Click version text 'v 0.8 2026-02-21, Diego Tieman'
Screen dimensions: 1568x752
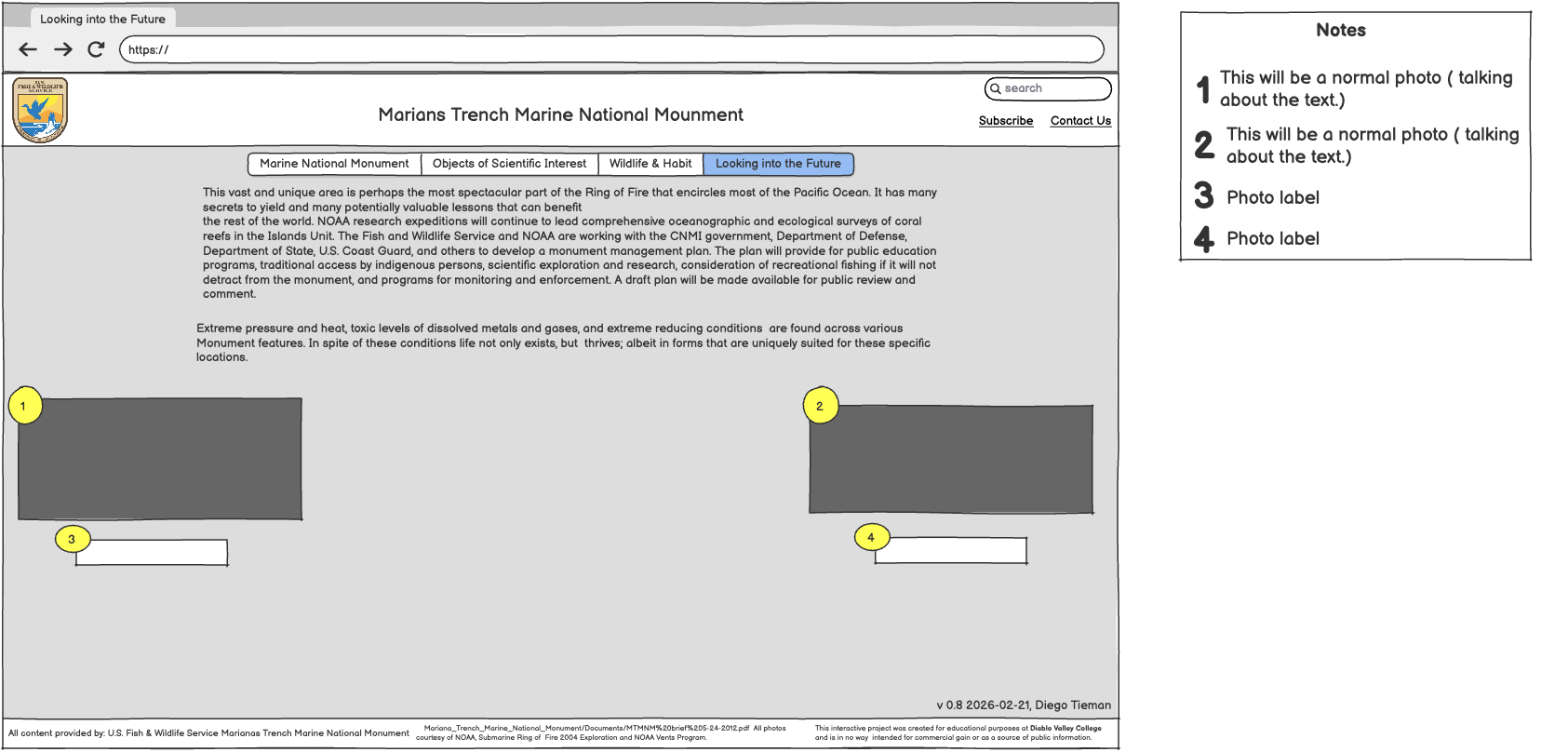pyautogui.click(x=1024, y=705)
